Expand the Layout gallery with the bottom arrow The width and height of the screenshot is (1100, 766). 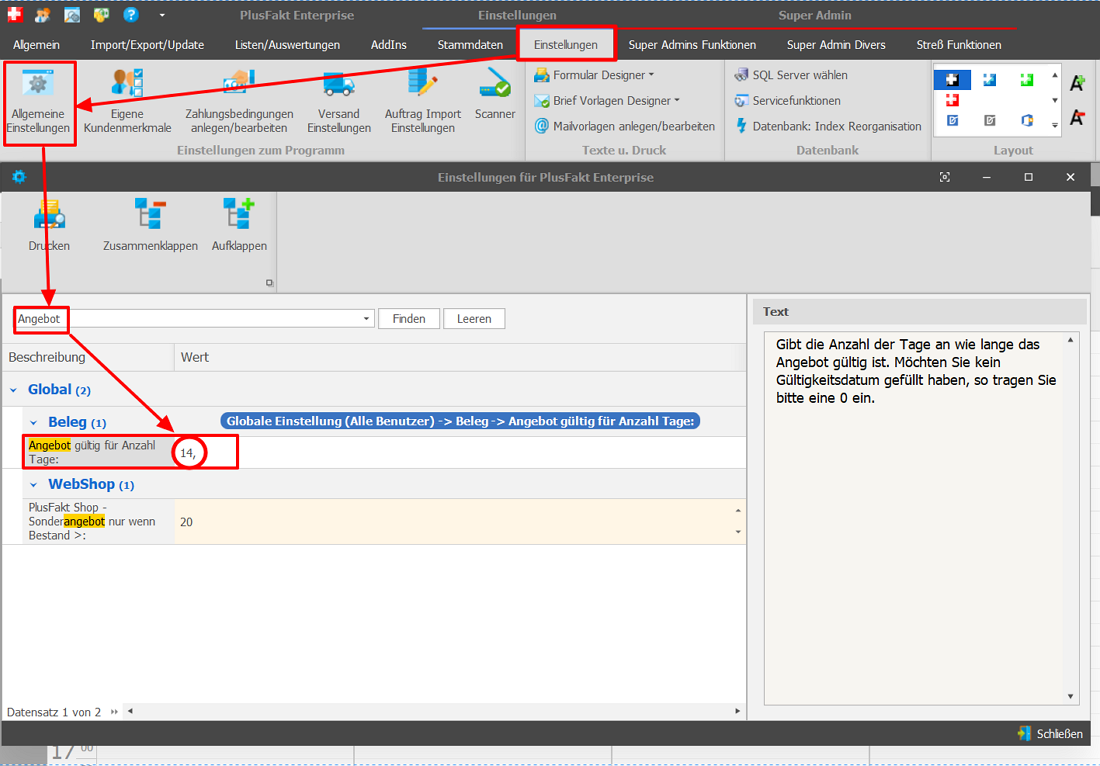click(x=1054, y=125)
